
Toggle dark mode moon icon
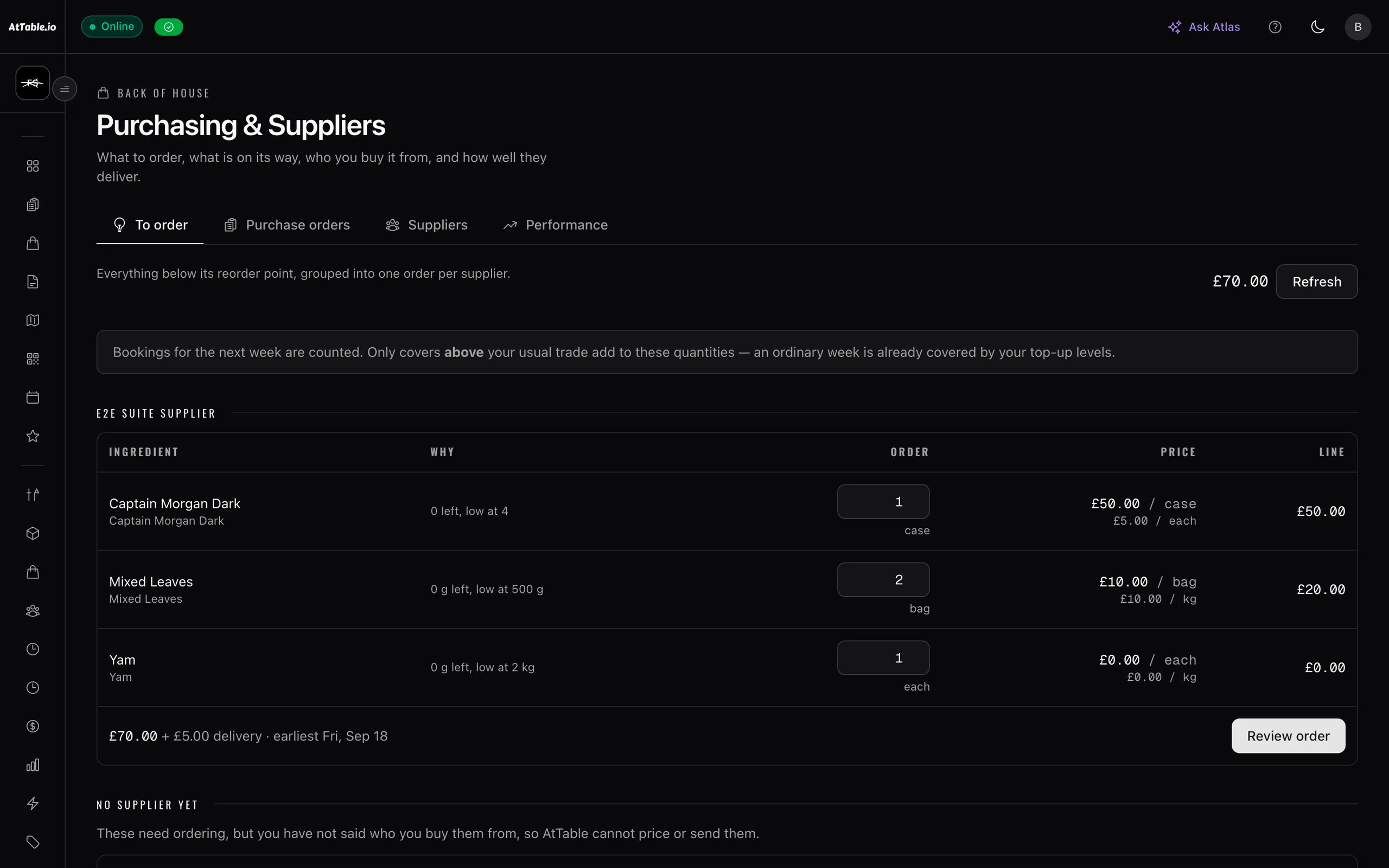point(1318,27)
